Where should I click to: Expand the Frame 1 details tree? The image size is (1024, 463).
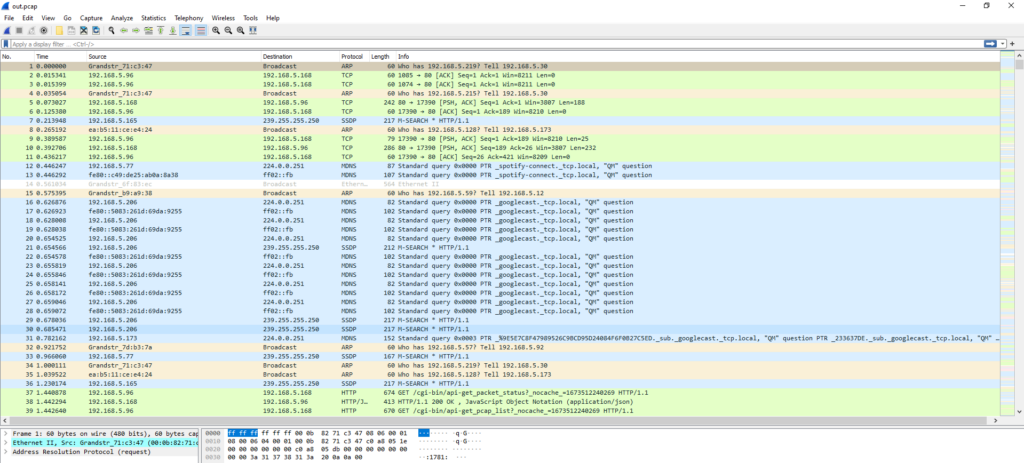(6, 434)
